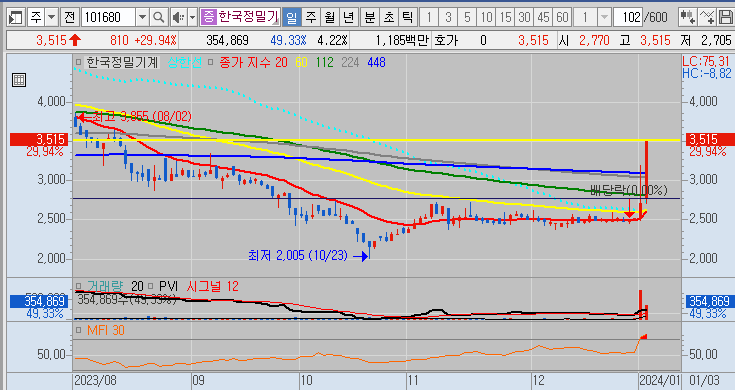Click the candlestick chart type icon
Image resolution: width=735 pixels, height=390 pixels.
coord(688,18)
